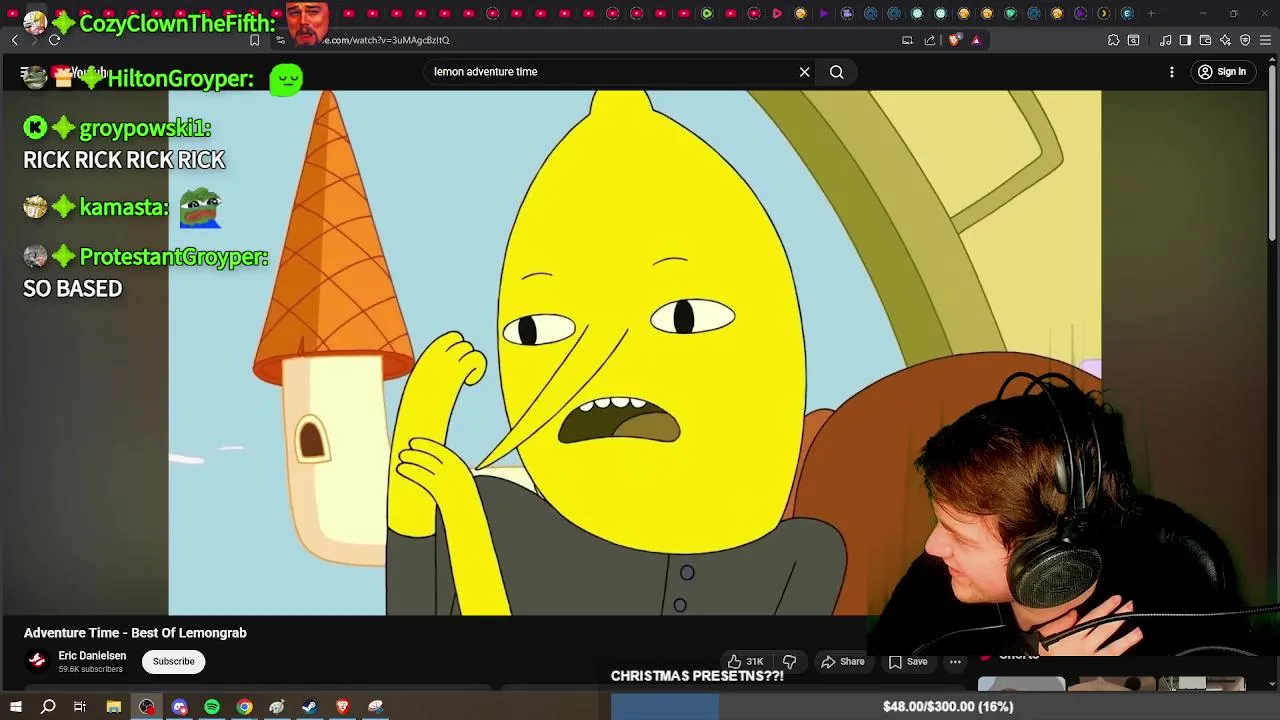Open the cast/screen icon in address bar
This screenshot has height=720, width=1280.
click(907, 40)
